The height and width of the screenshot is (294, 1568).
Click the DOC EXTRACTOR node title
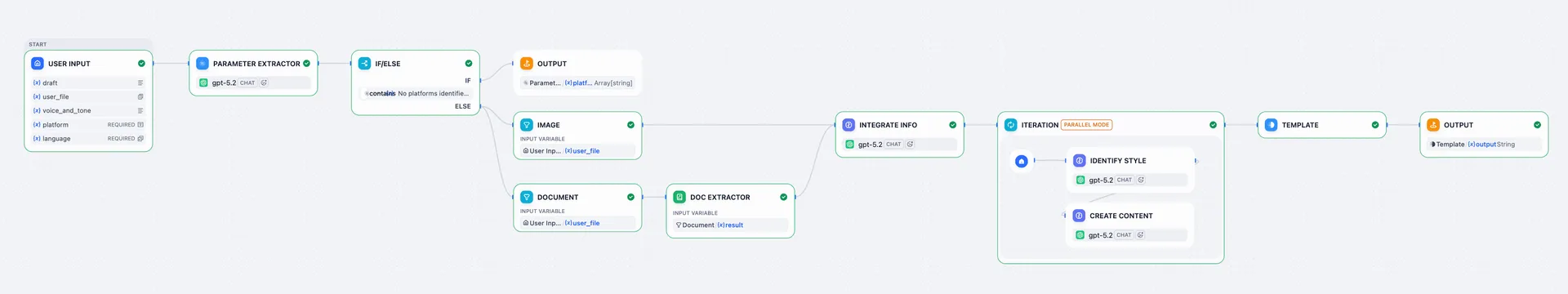coord(719,198)
